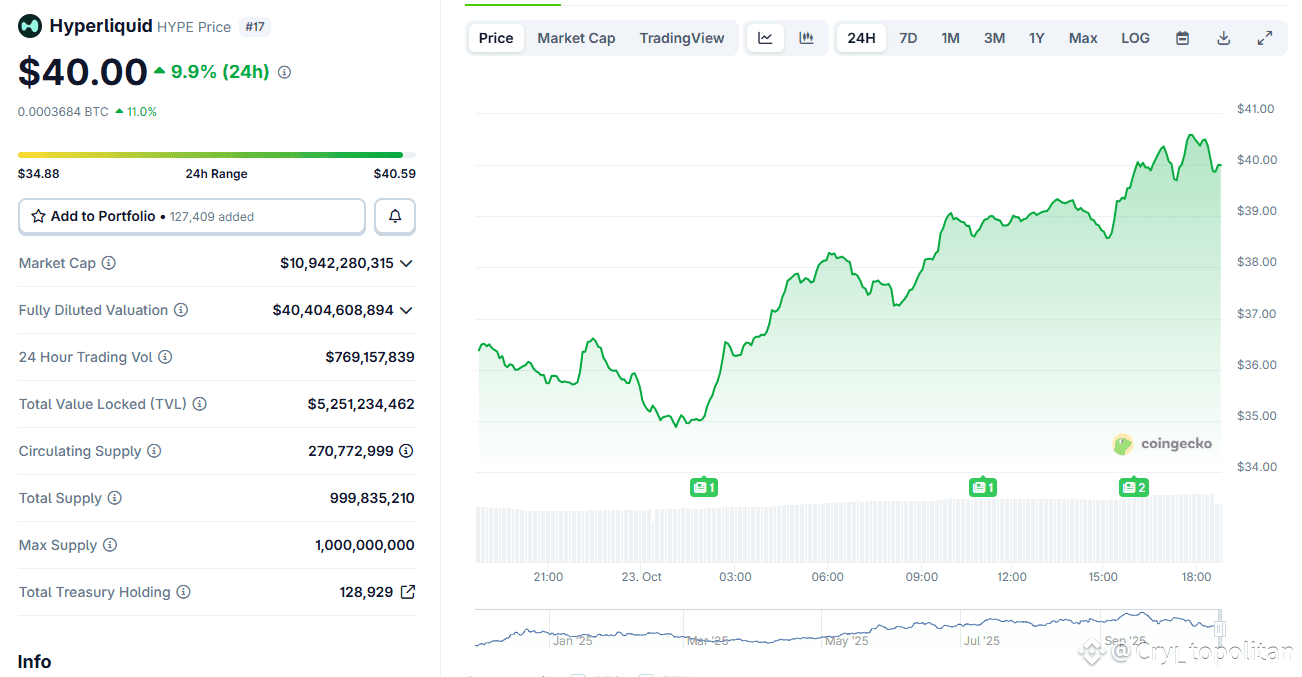Click the Hyperliquid coin logo

(x=29, y=25)
